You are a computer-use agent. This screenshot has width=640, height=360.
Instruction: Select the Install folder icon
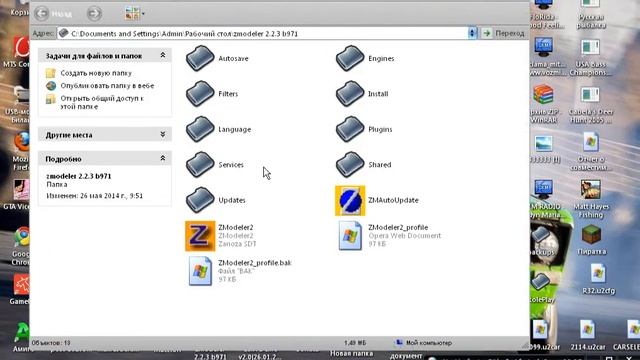(x=350, y=94)
